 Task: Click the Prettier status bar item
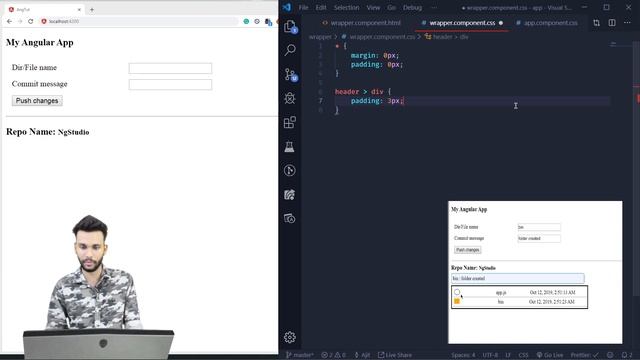(x=584, y=355)
